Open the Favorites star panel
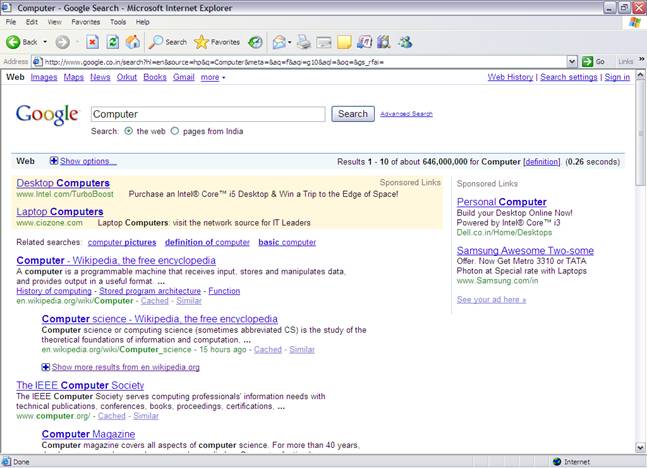 [217, 42]
